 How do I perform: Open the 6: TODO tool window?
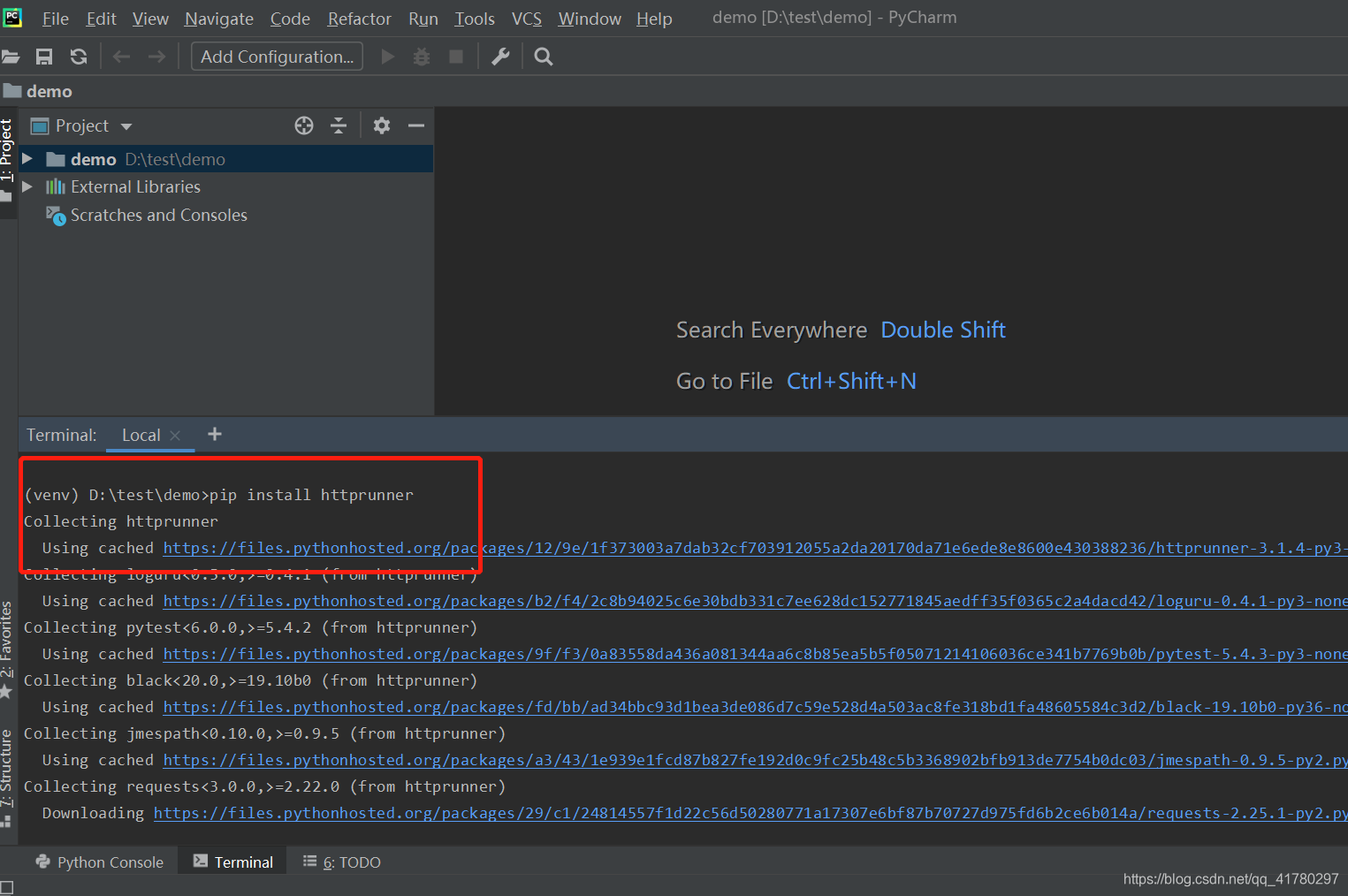point(341,862)
